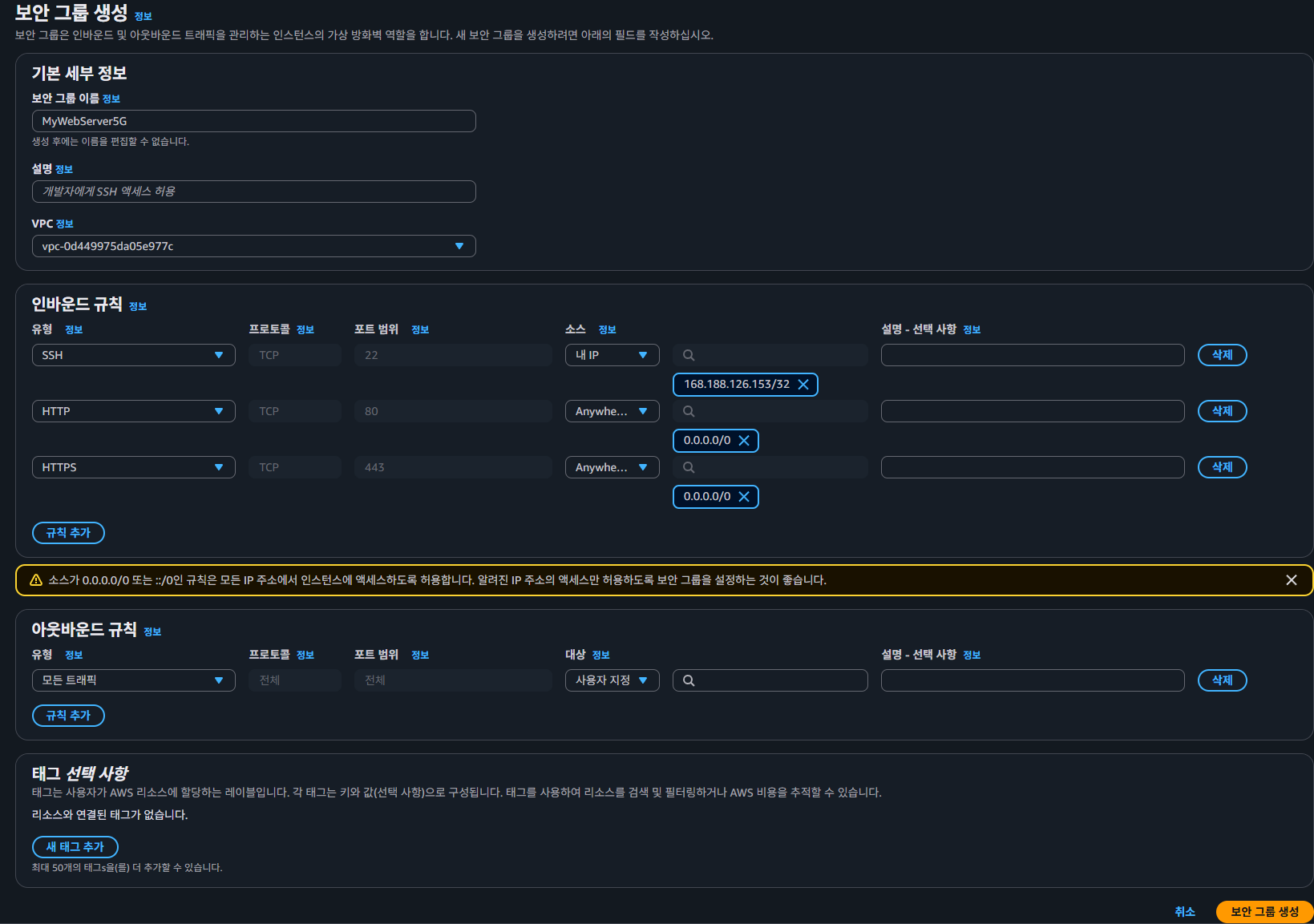Open the HTTPS type dropdown
The height and width of the screenshot is (924, 1314).
134,467
